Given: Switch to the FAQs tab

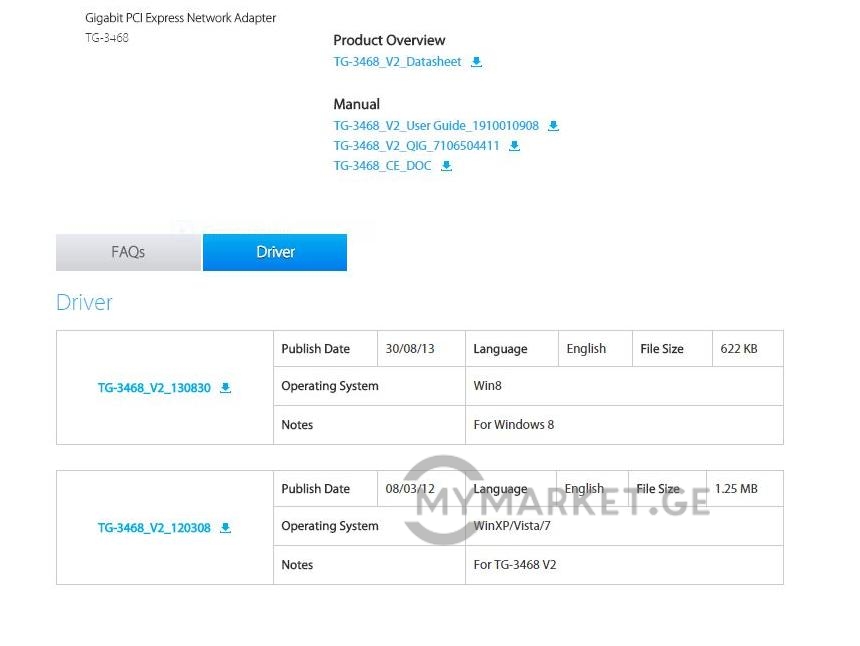Looking at the screenshot, I should coord(128,252).
